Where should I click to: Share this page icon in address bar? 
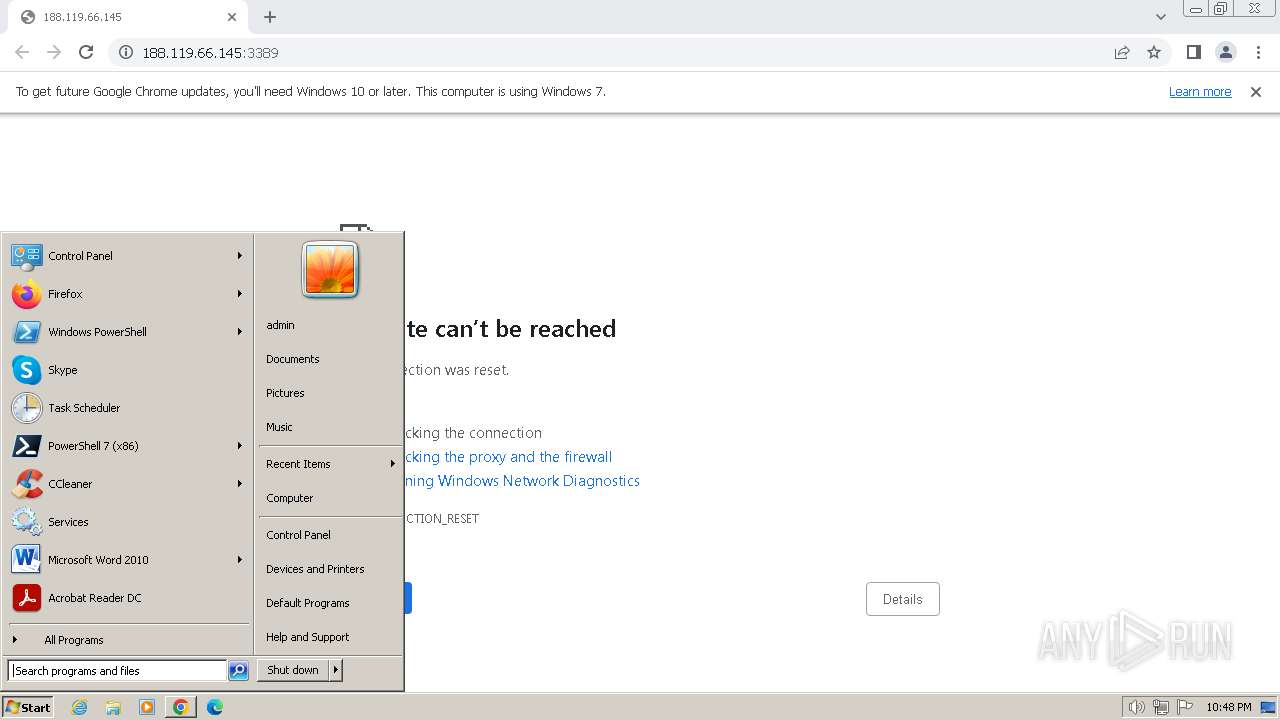tap(1122, 52)
